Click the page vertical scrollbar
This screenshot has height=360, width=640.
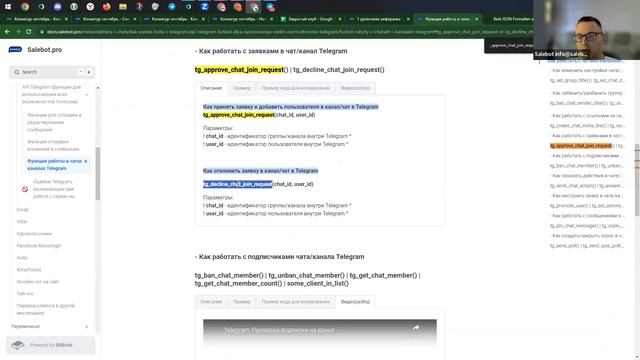637,180
